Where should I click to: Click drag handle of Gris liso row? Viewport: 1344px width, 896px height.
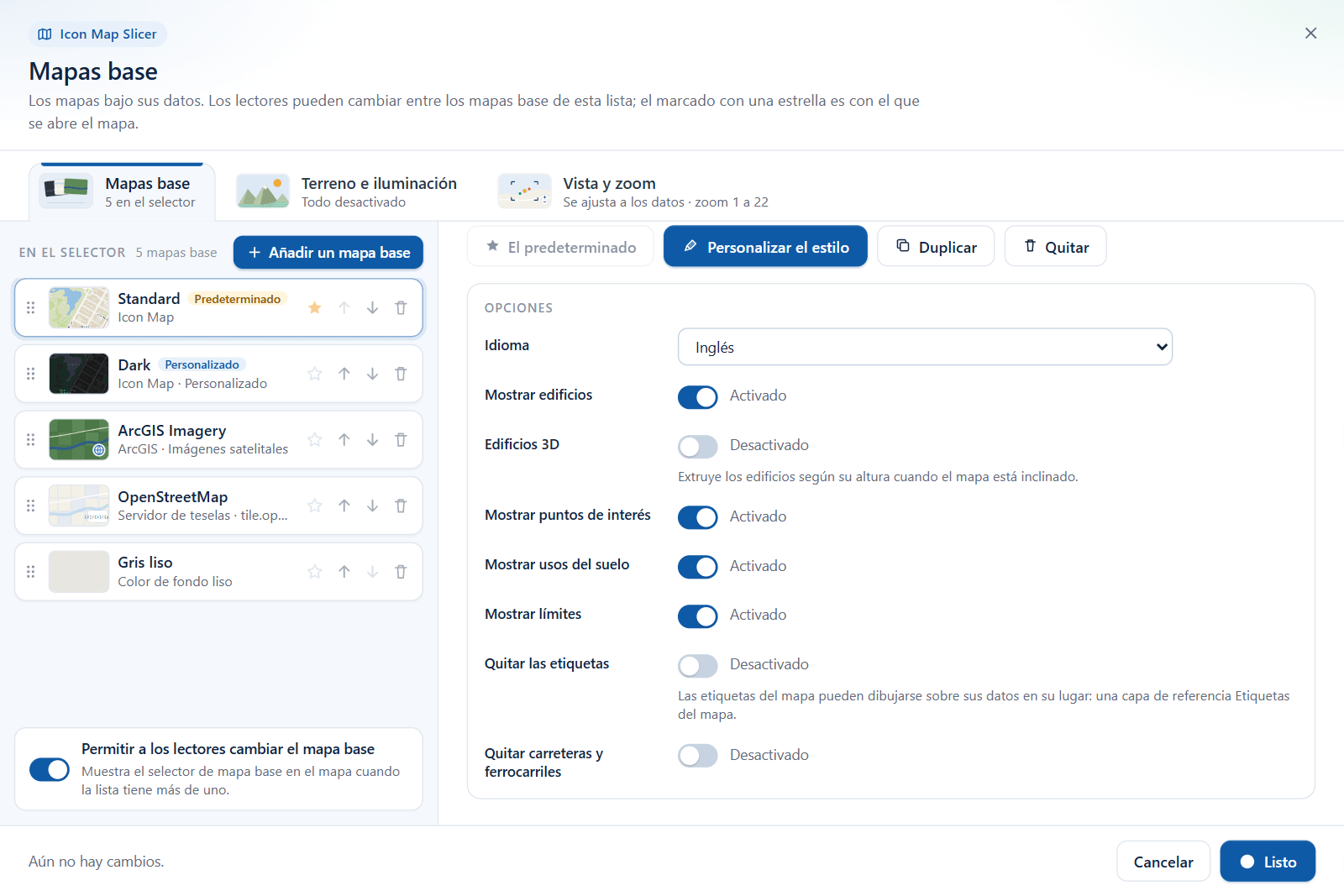point(31,572)
